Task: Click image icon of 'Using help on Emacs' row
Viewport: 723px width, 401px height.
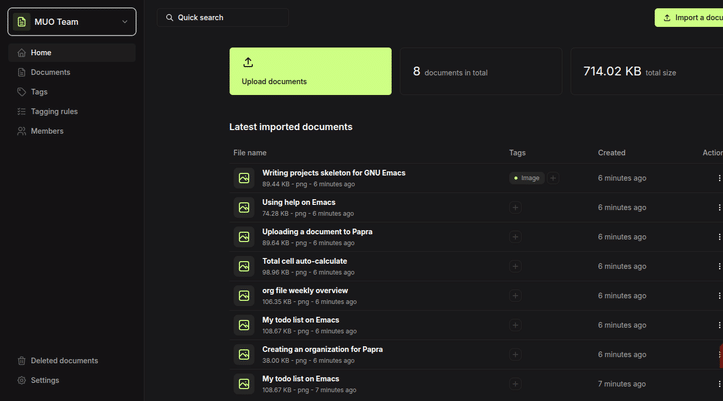Action: pyautogui.click(x=244, y=207)
